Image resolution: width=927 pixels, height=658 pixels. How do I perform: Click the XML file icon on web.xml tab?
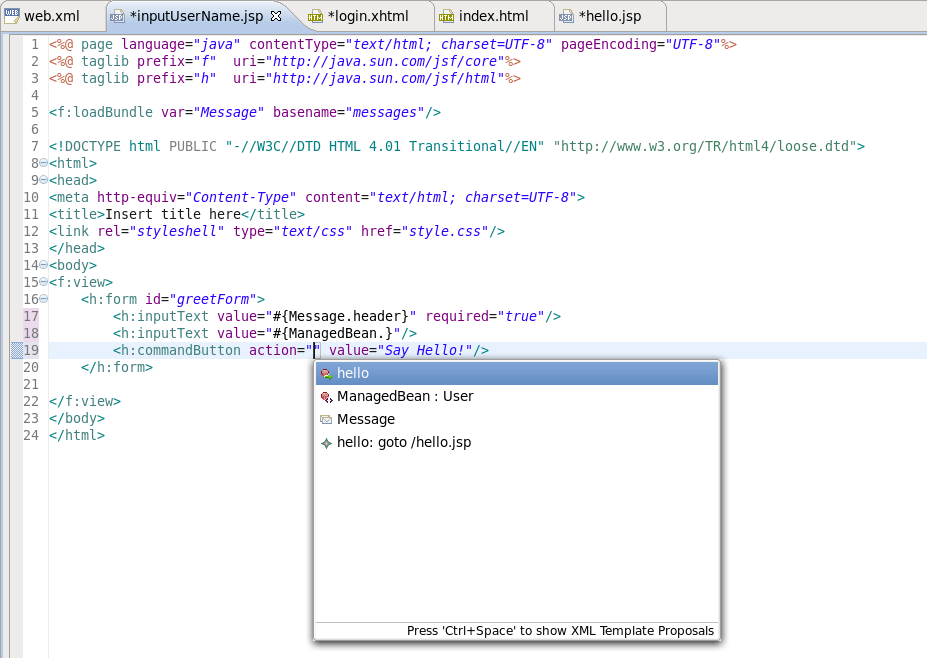(14, 16)
